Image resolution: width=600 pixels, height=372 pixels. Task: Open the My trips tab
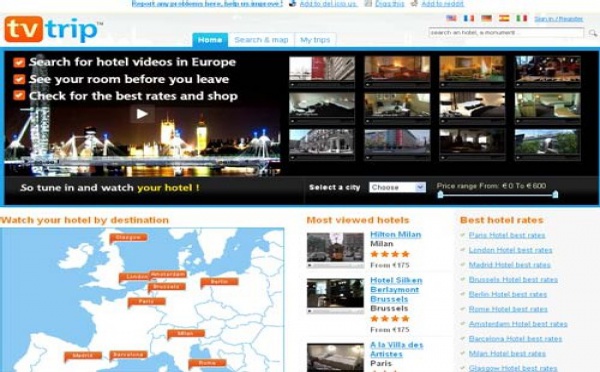tap(315, 40)
